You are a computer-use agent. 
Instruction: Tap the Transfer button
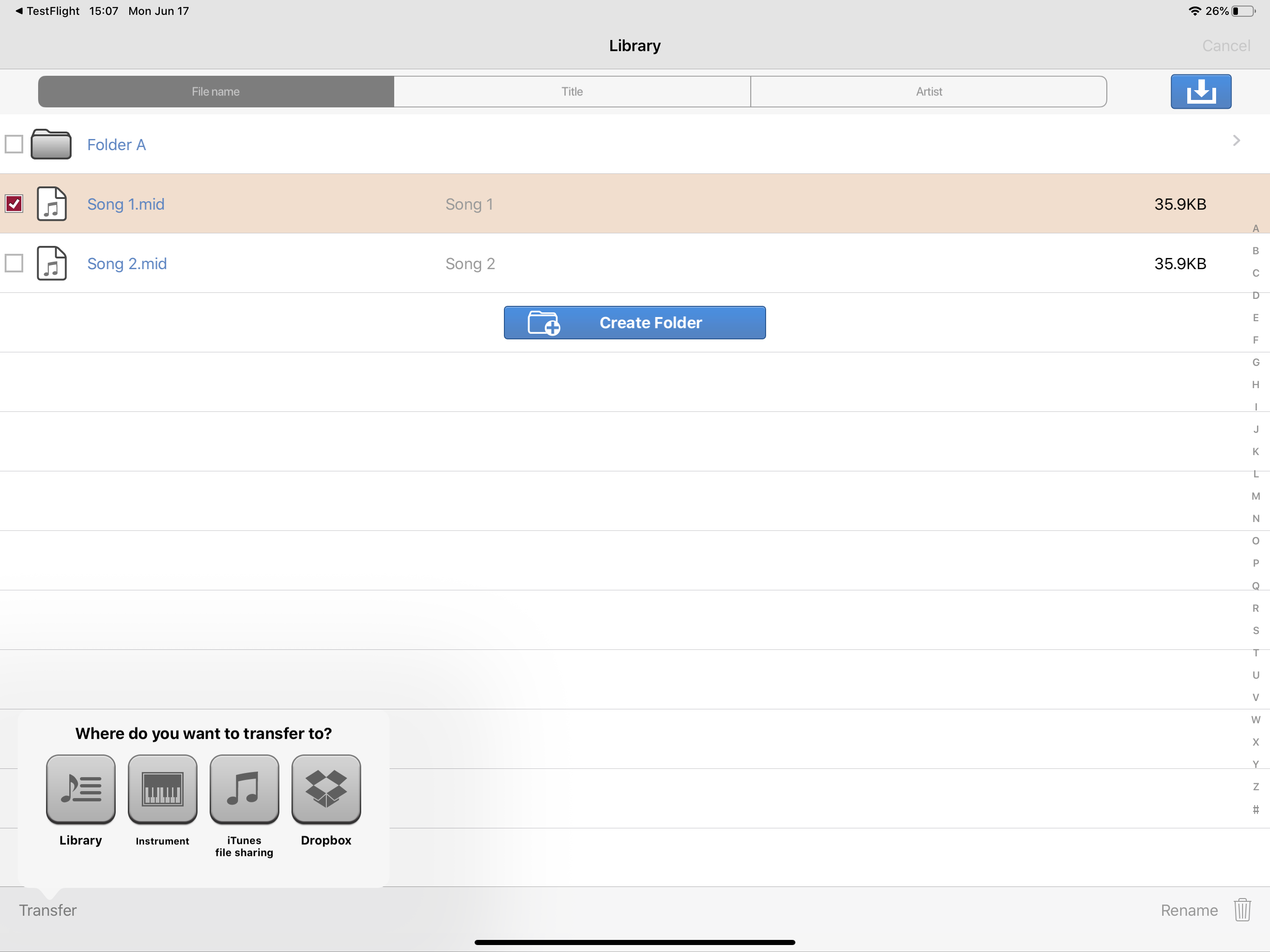[48, 910]
